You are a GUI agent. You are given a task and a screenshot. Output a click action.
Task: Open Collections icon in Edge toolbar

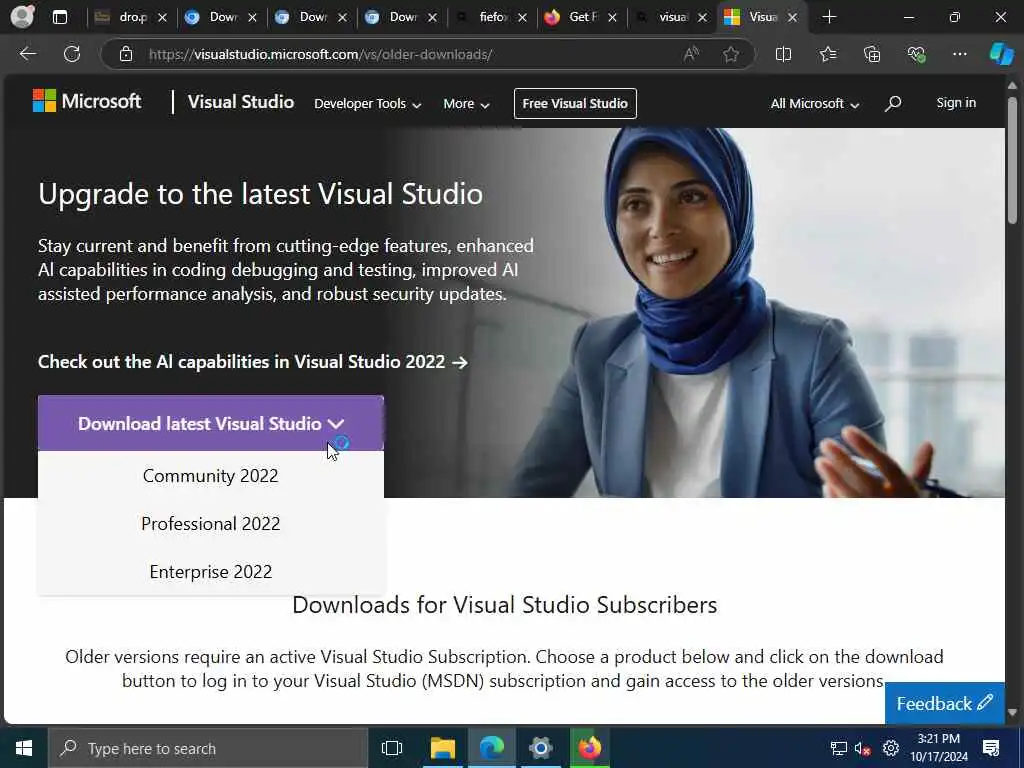(x=872, y=54)
